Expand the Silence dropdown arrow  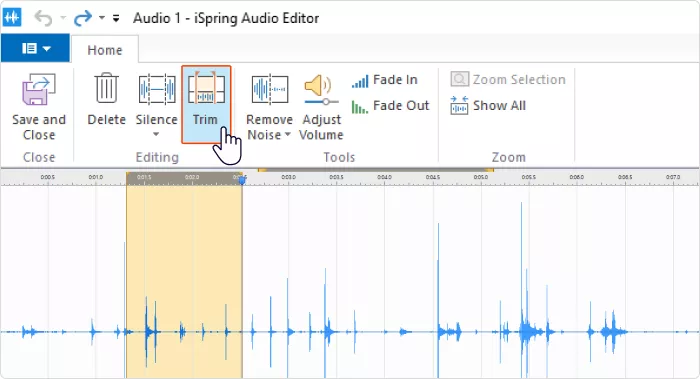coord(156,134)
